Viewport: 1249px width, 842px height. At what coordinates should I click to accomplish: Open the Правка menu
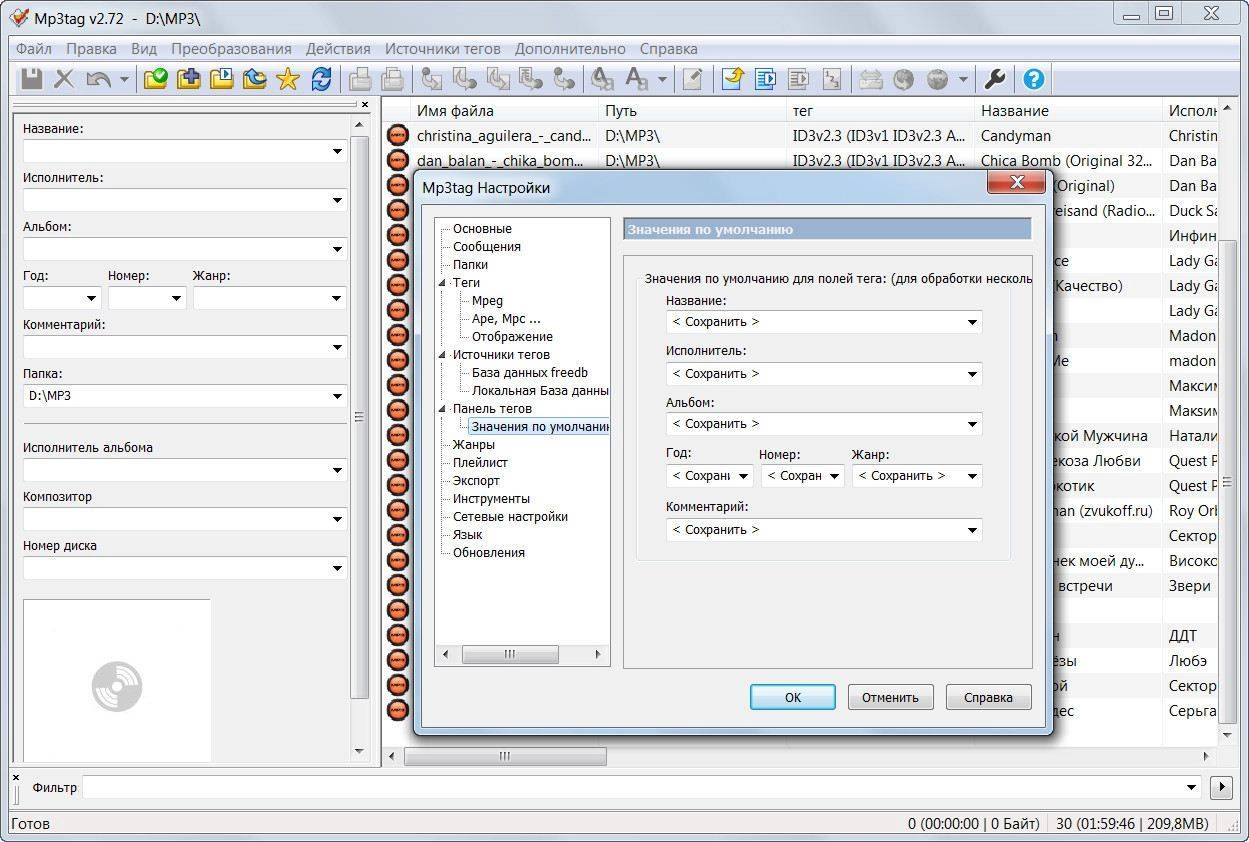[x=91, y=48]
